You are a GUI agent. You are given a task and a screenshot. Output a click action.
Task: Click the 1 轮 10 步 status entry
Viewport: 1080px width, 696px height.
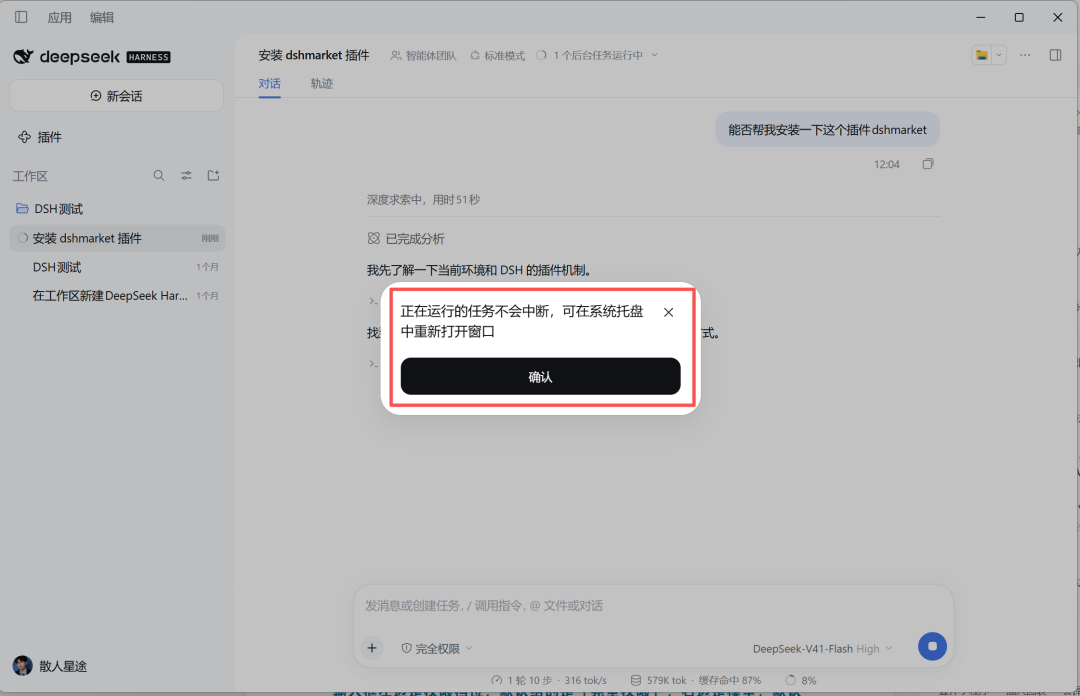coord(549,680)
